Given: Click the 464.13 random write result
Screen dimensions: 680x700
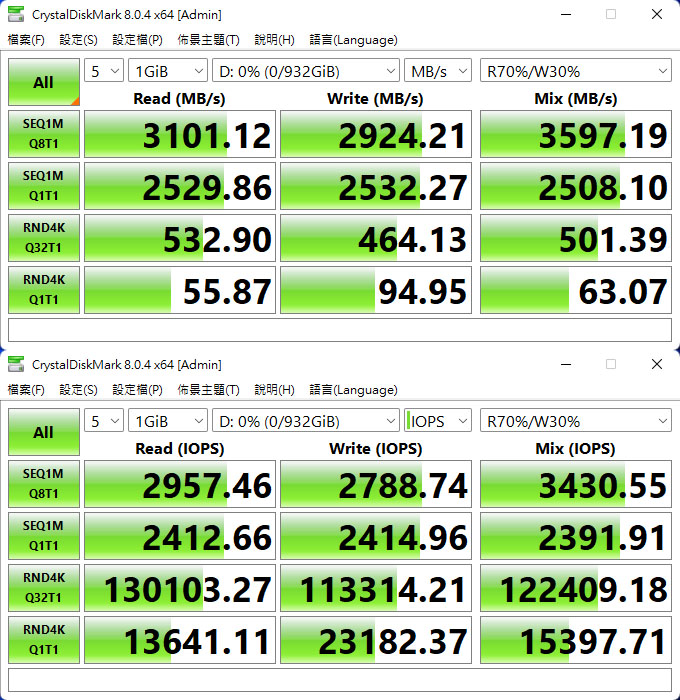Looking at the screenshot, I should pos(376,238).
